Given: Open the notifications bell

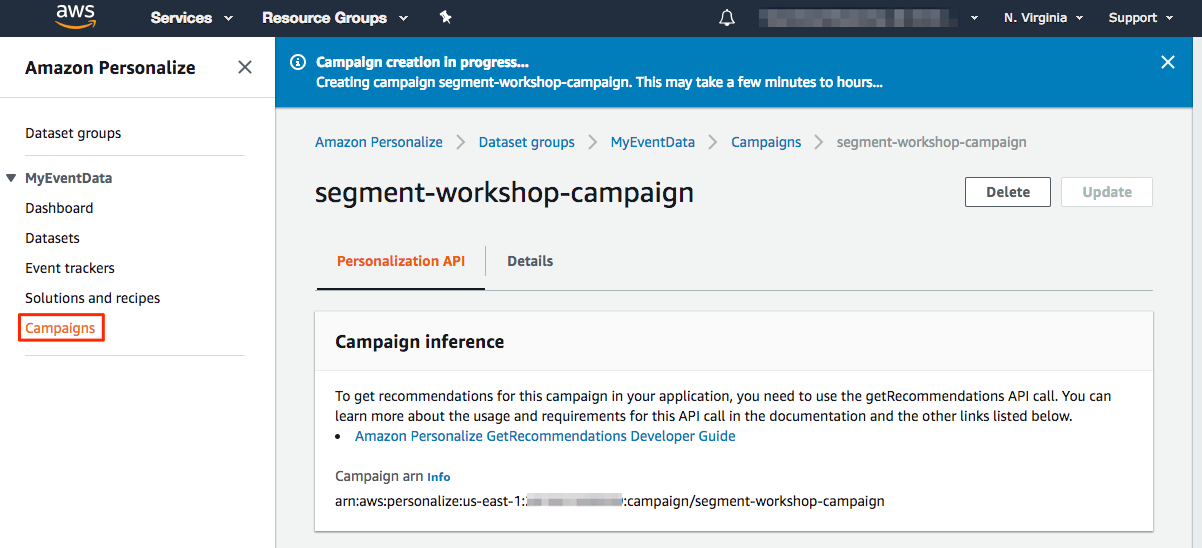Looking at the screenshot, I should 727,18.
